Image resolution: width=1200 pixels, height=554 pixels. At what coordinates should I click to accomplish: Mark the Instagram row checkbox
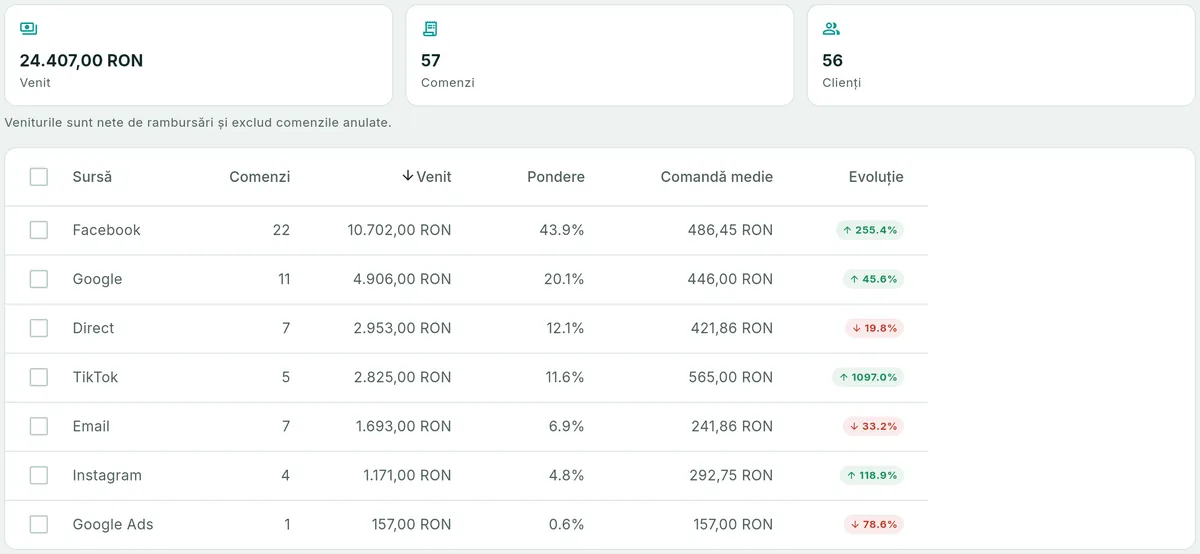pos(39,475)
